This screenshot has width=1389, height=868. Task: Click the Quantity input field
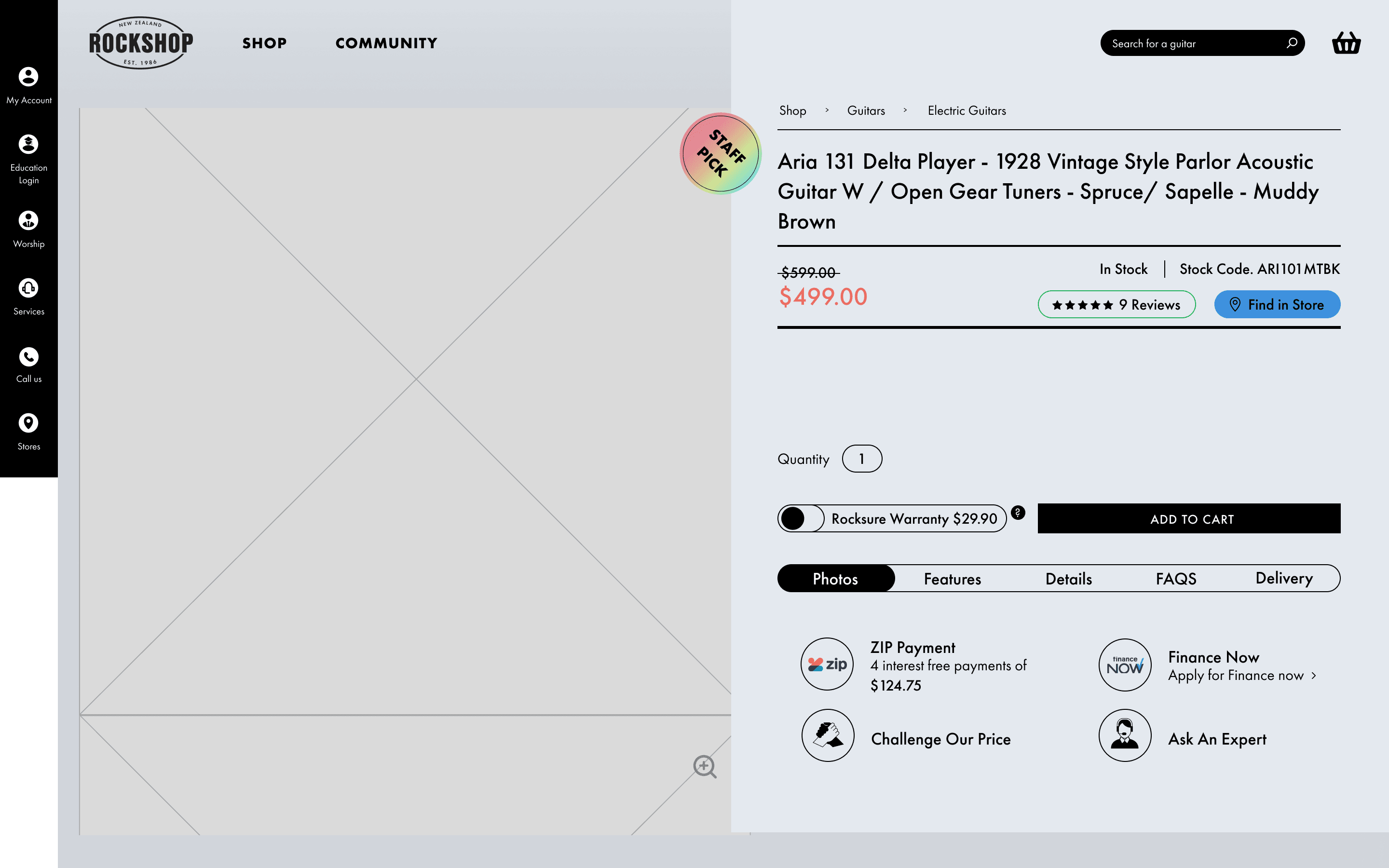[x=861, y=459]
